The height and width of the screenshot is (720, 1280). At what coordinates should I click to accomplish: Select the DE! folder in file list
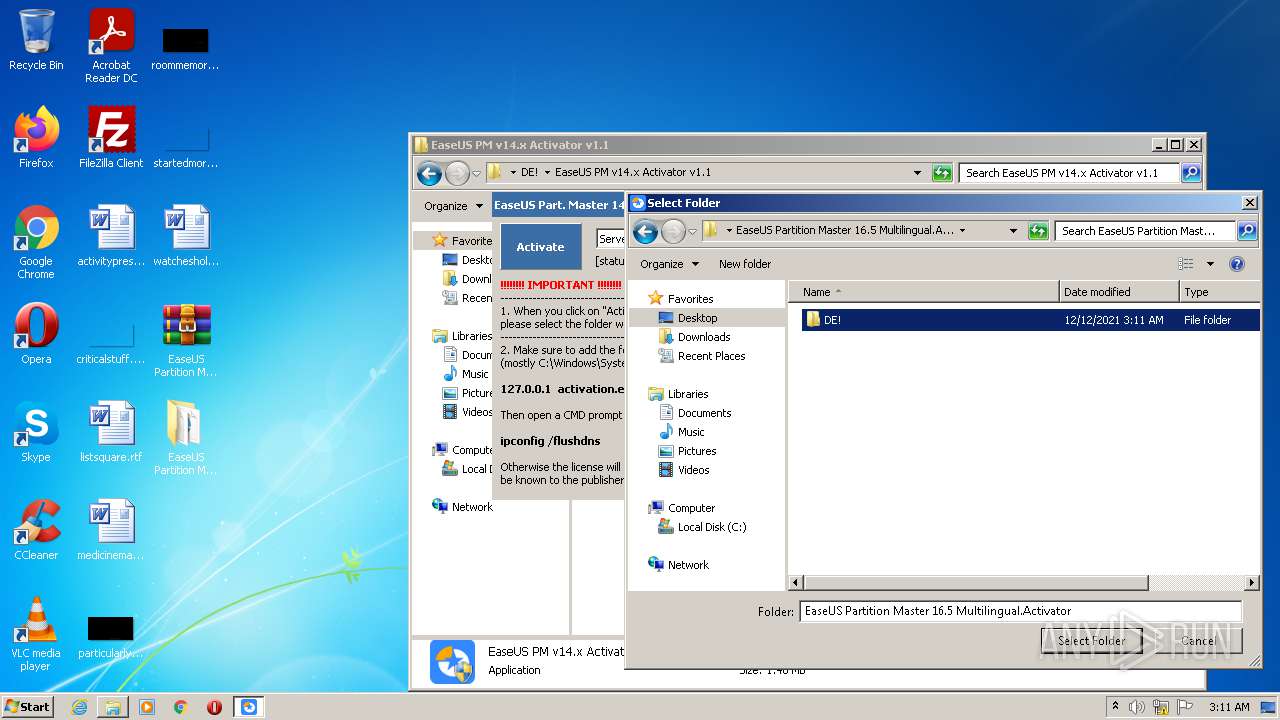(x=1030, y=320)
